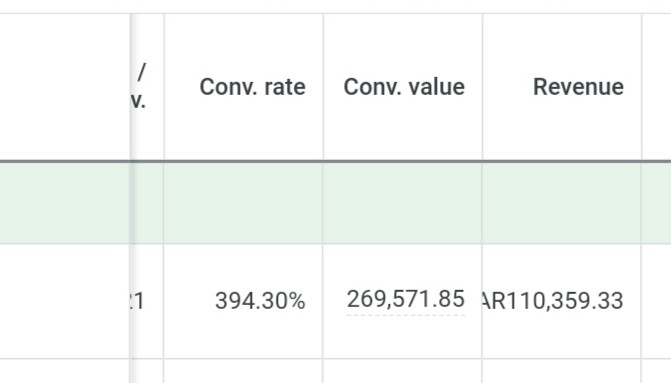Select green summary cell under Conv. value
Image resolution: width=671 pixels, height=383 pixels.
pyautogui.click(x=403, y=203)
